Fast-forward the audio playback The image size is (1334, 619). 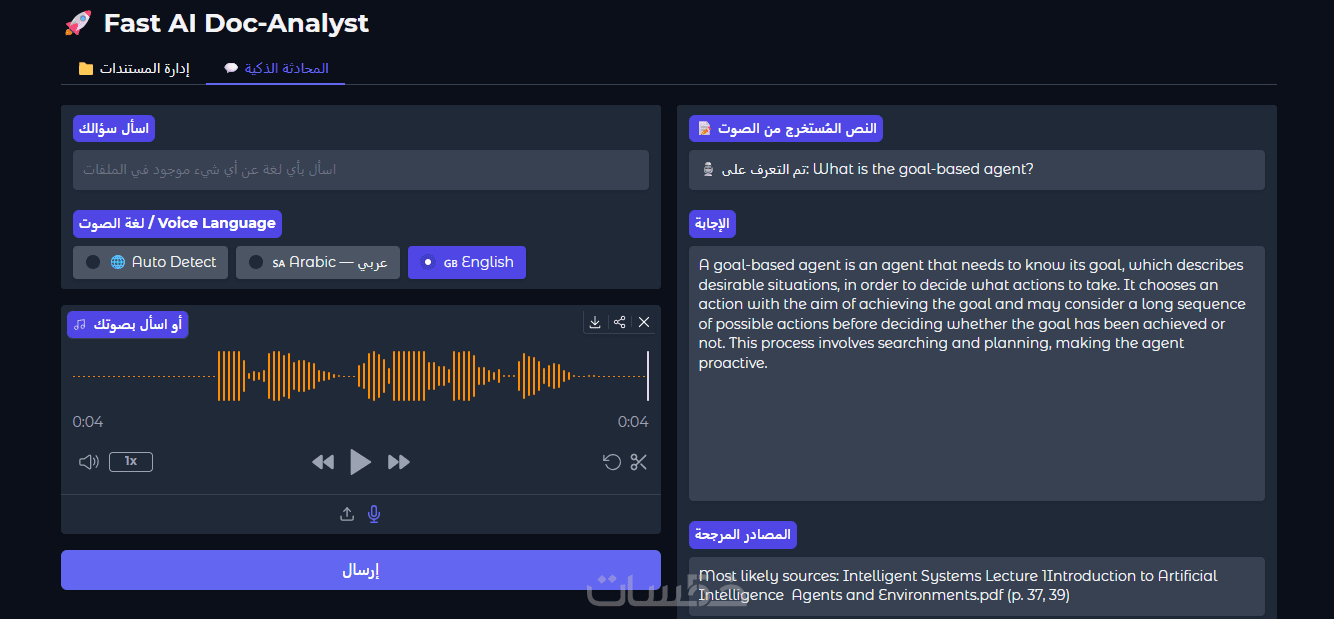point(399,462)
